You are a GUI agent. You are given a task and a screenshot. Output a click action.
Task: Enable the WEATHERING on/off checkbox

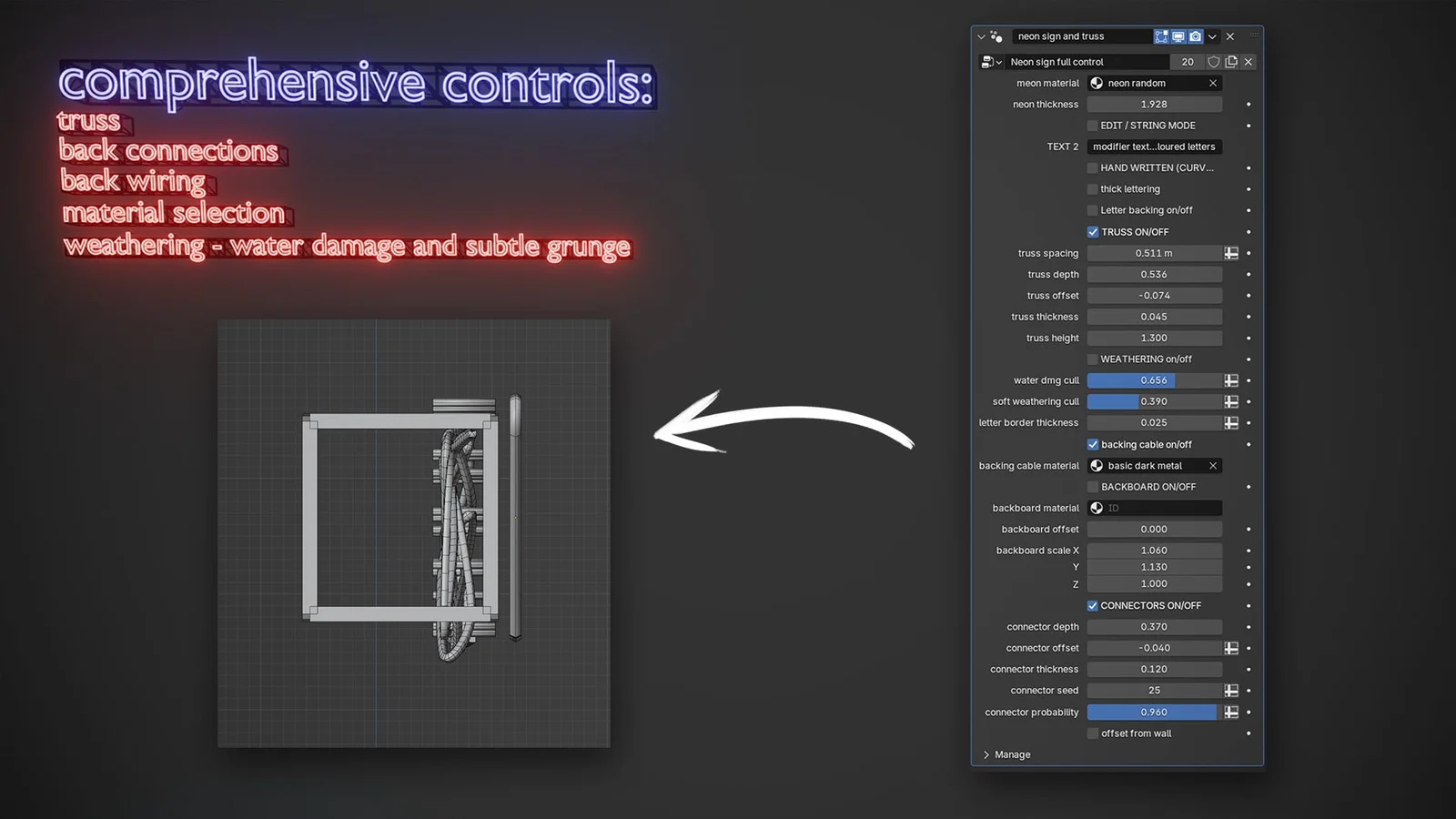[x=1093, y=359]
